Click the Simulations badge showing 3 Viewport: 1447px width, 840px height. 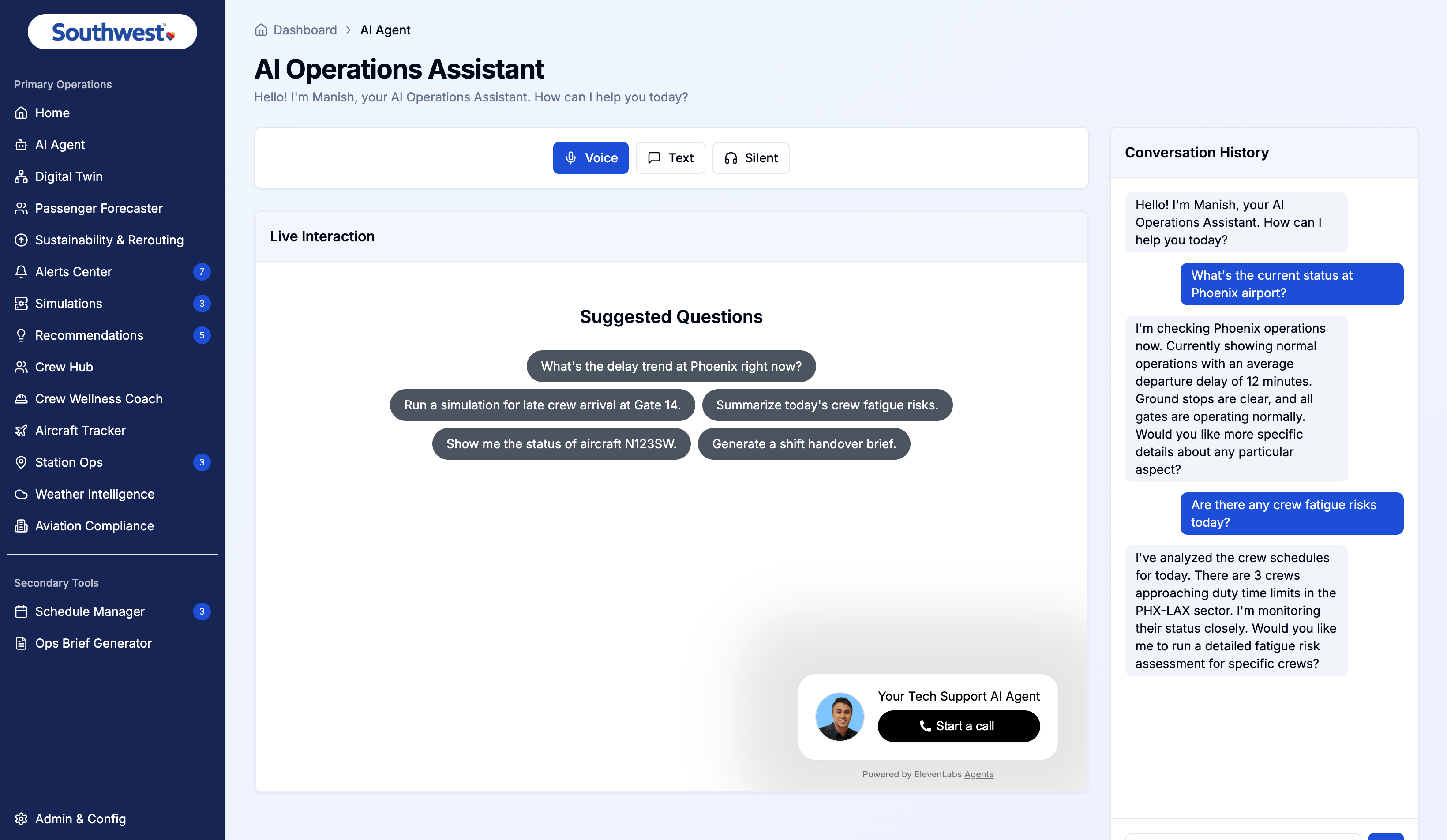[x=202, y=304]
